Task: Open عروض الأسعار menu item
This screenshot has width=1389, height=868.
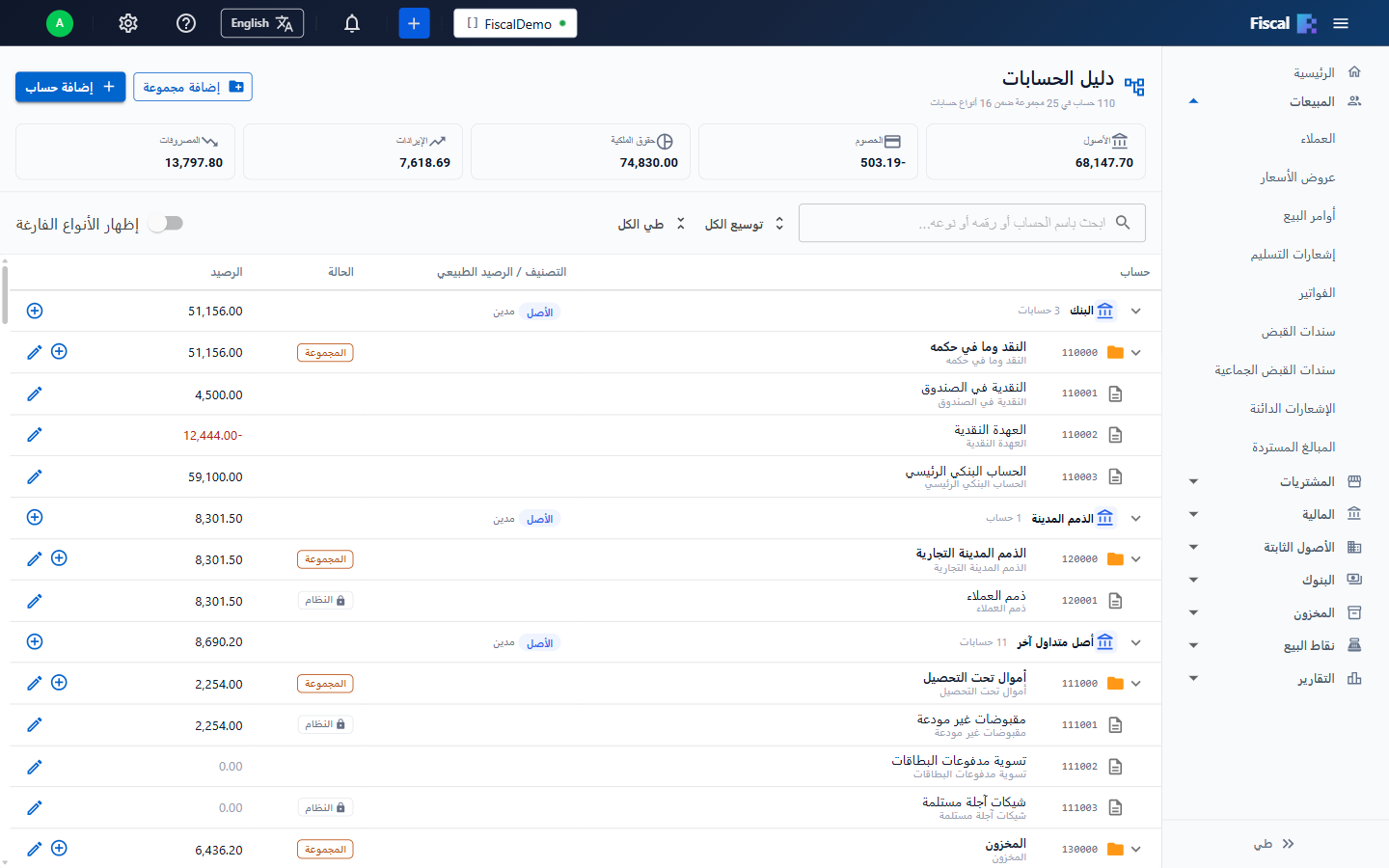Action: tap(1297, 177)
